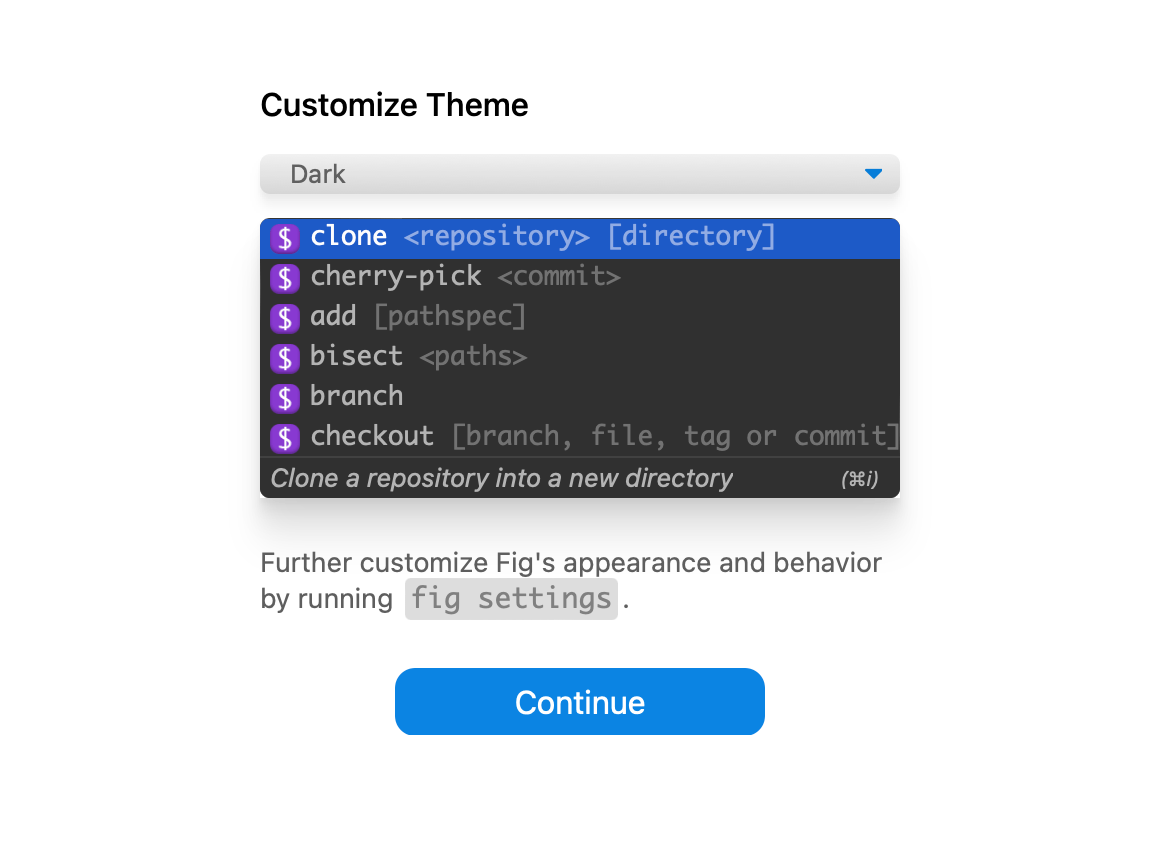Click the dollar icon beside add
This screenshot has width=1164, height=844.
pos(284,318)
